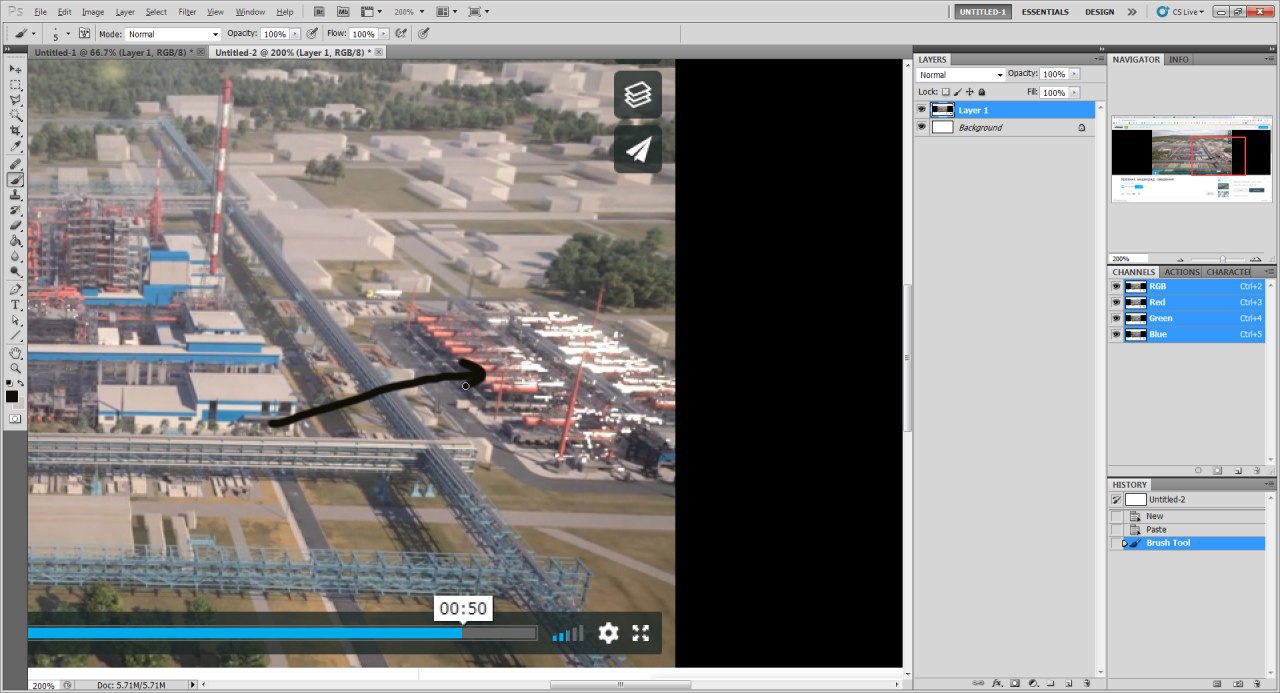The height and width of the screenshot is (693, 1280).
Task: Open the brush Mode dropdown
Action: pos(172,34)
